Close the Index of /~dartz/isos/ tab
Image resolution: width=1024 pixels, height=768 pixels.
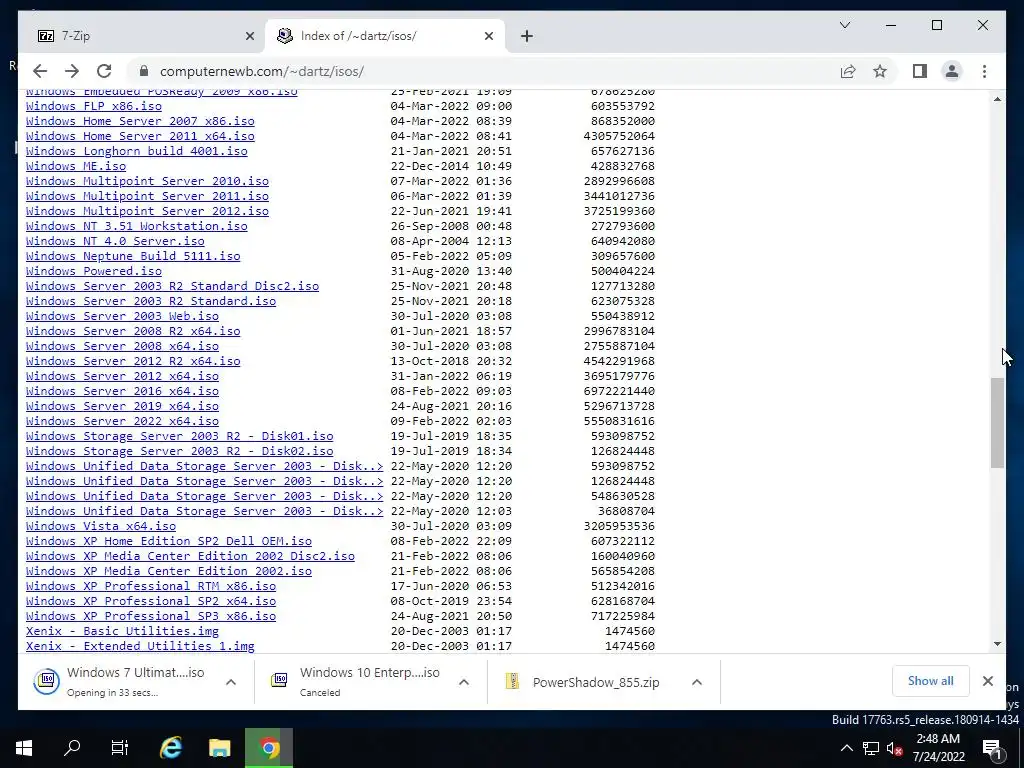click(x=488, y=37)
